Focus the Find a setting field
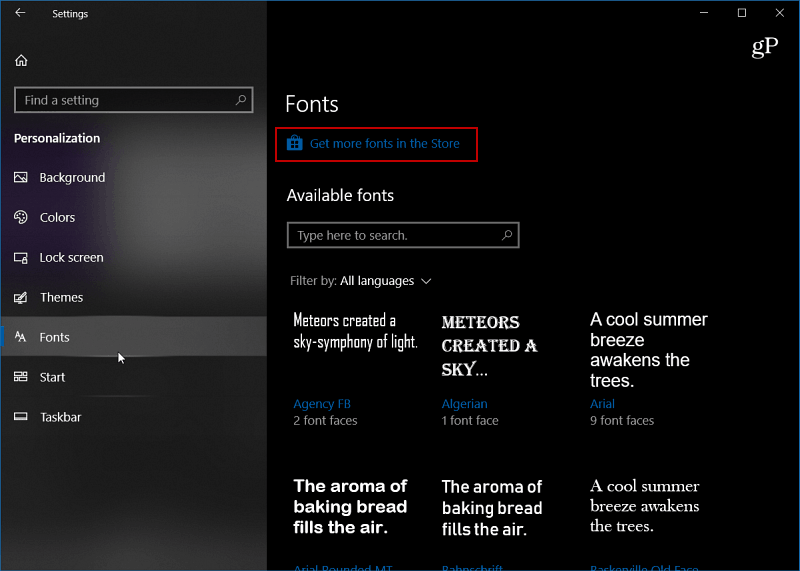 [x=134, y=100]
